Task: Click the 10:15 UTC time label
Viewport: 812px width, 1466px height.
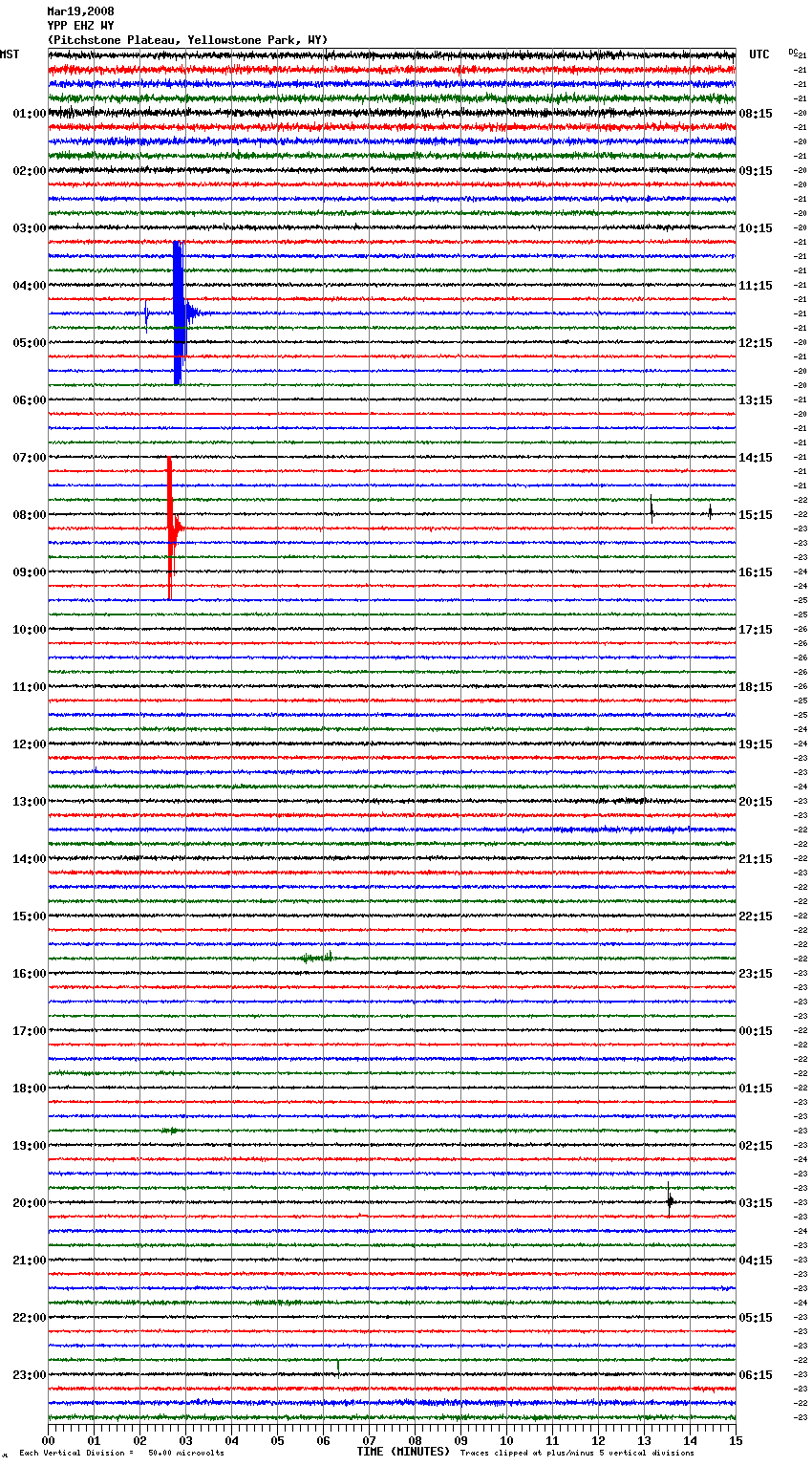Action: (756, 228)
